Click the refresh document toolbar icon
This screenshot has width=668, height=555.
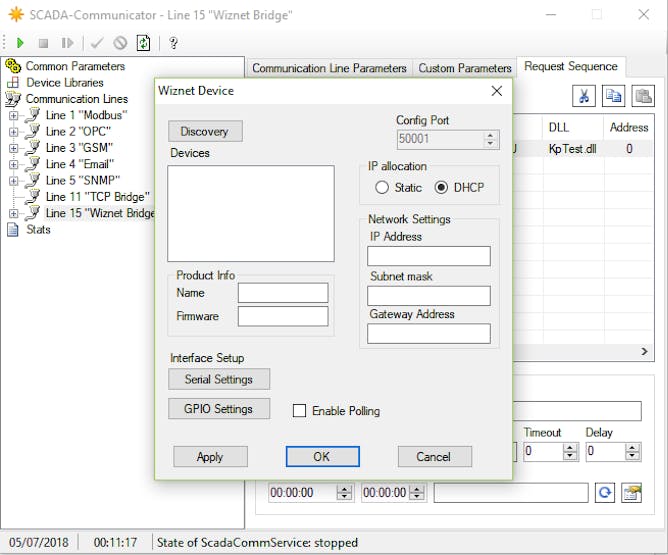(x=143, y=43)
